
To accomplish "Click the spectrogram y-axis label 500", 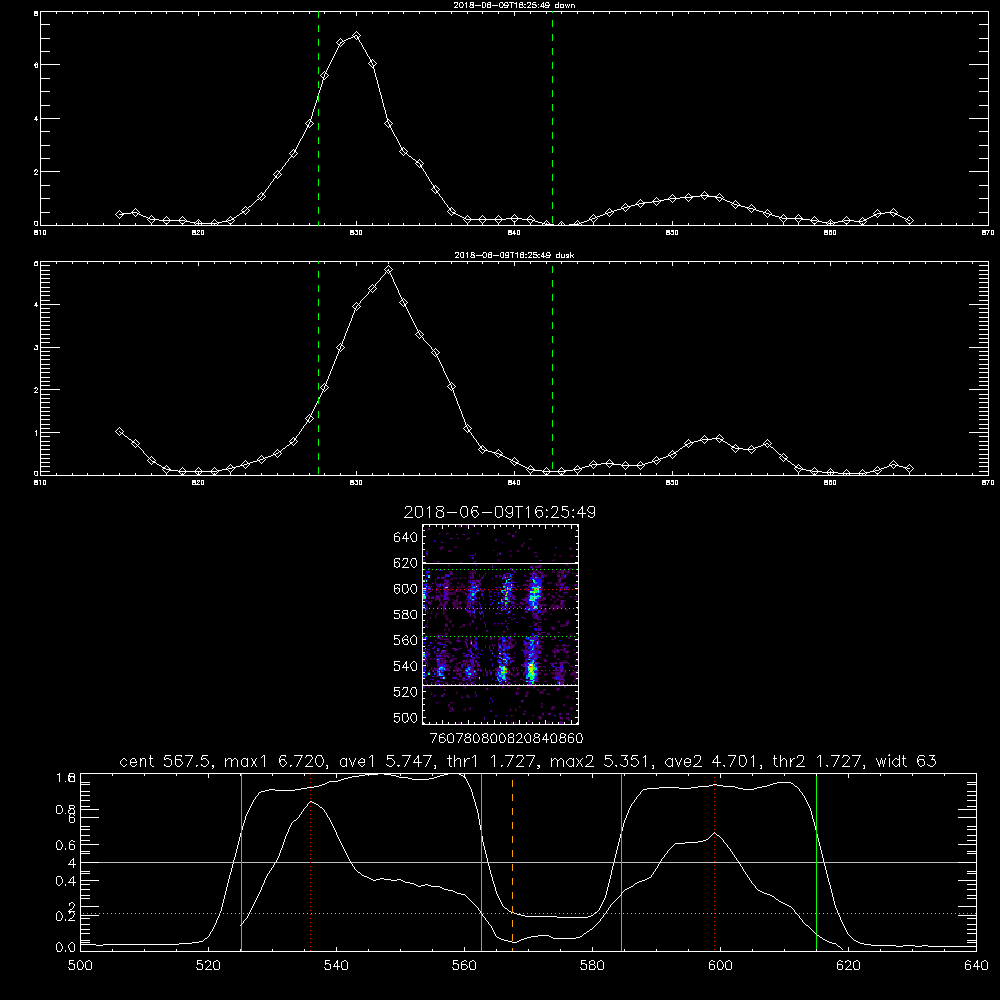I will [x=406, y=718].
